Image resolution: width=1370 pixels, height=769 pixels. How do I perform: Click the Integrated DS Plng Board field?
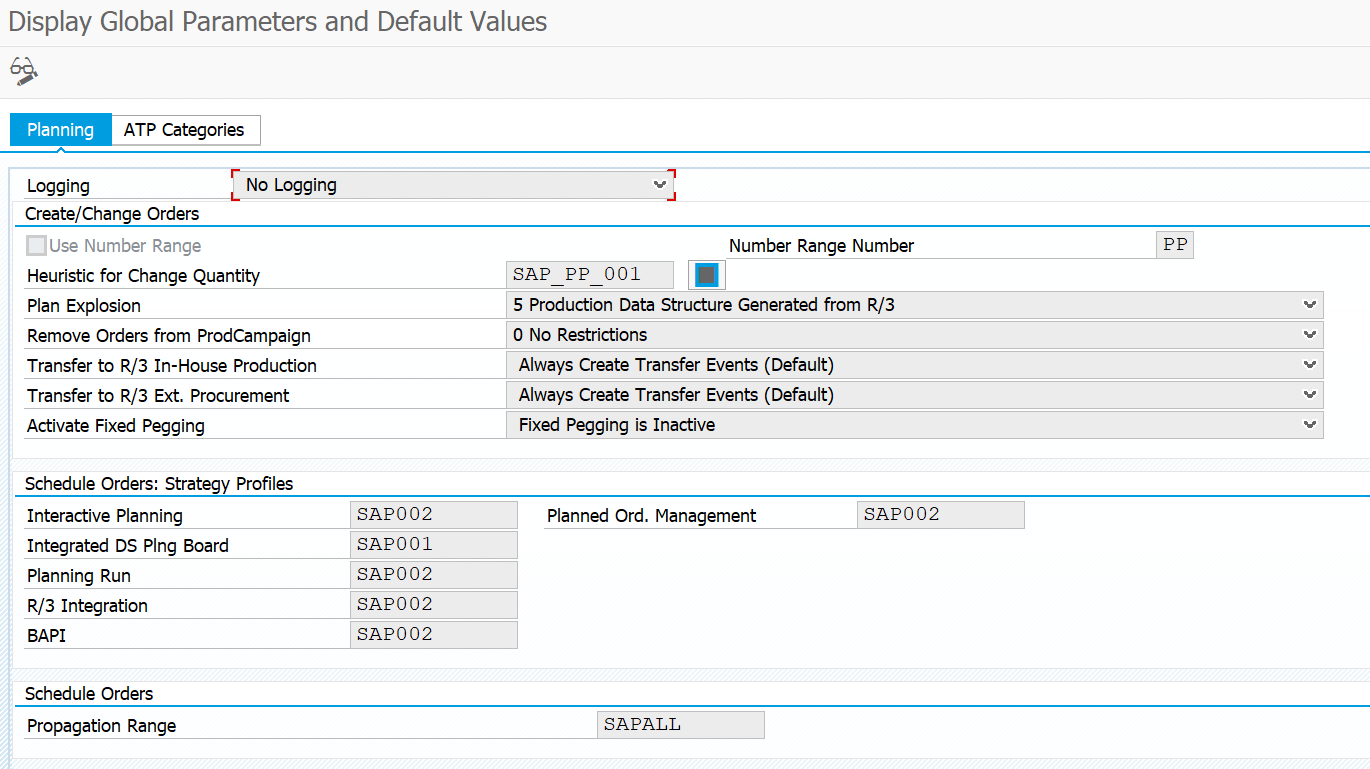click(x=434, y=545)
